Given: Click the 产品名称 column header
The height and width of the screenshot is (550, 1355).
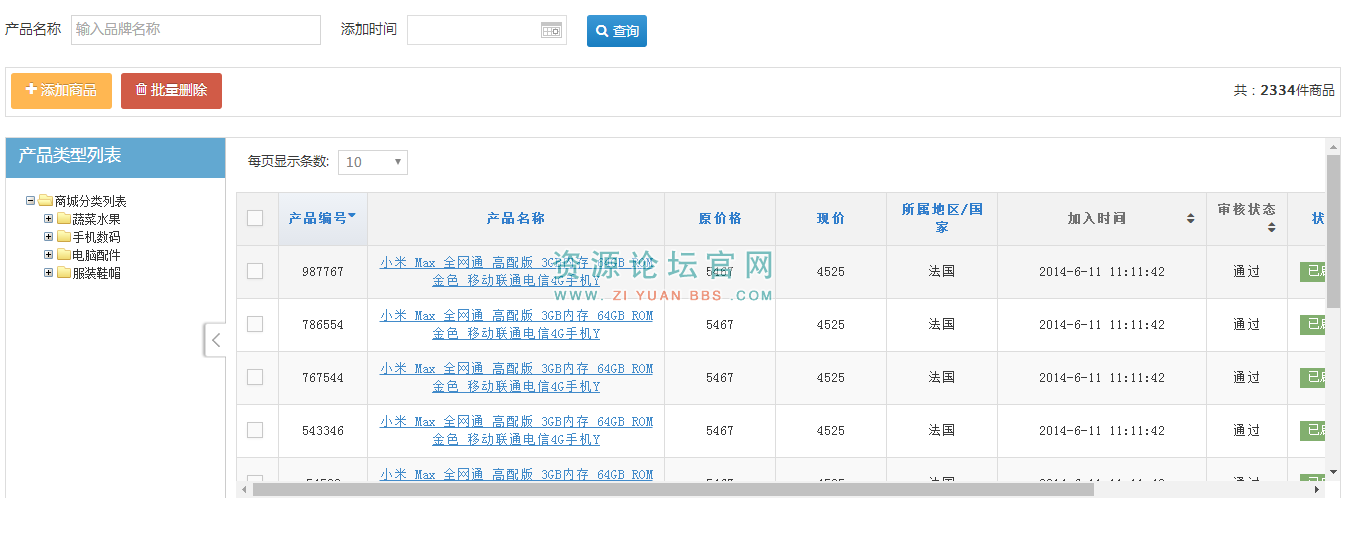Looking at the screenshot, I should 516,218.
